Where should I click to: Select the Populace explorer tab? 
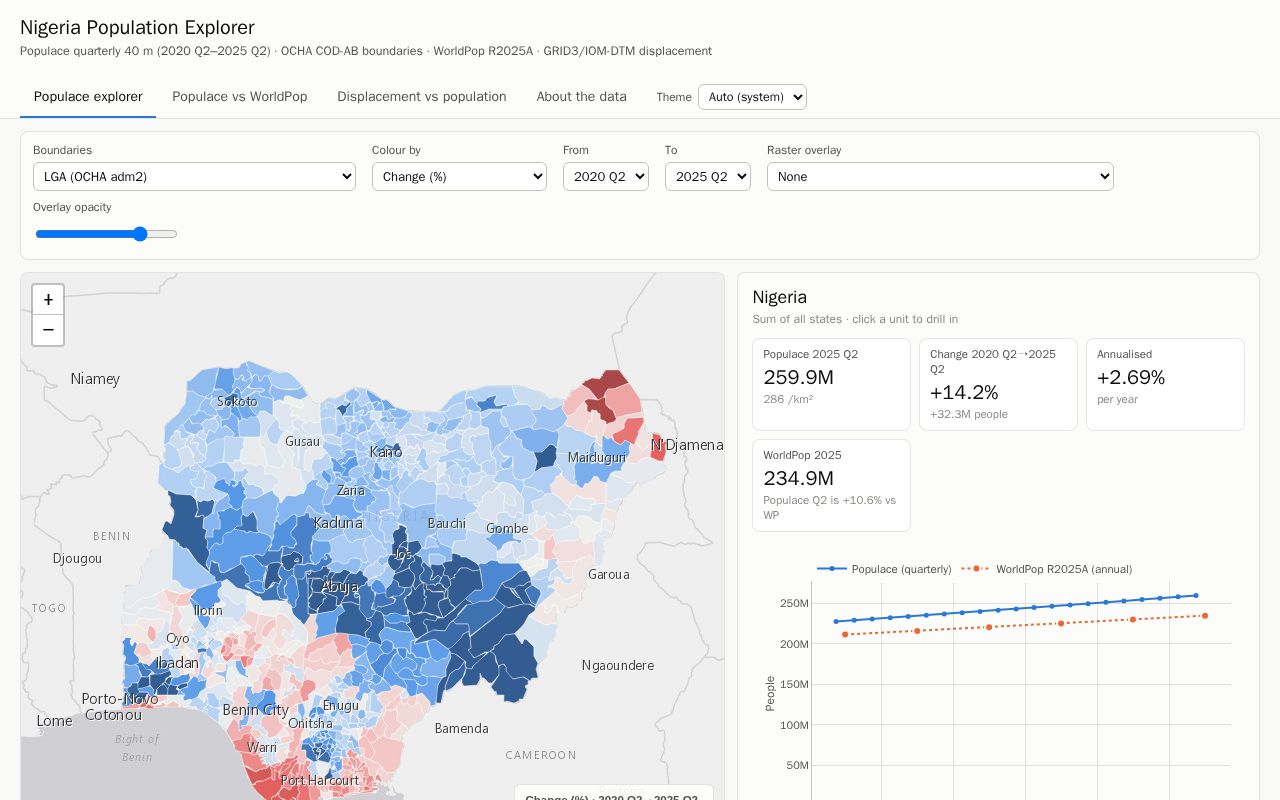click(88, 97)
